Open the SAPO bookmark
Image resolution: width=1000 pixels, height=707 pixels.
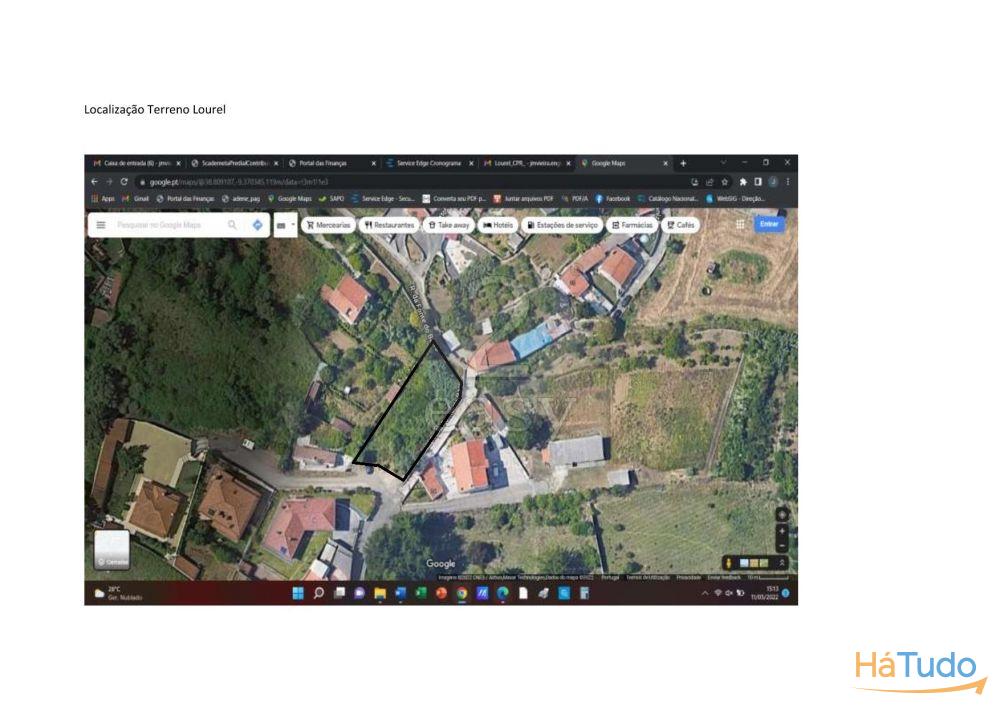(x=332, y=199)
